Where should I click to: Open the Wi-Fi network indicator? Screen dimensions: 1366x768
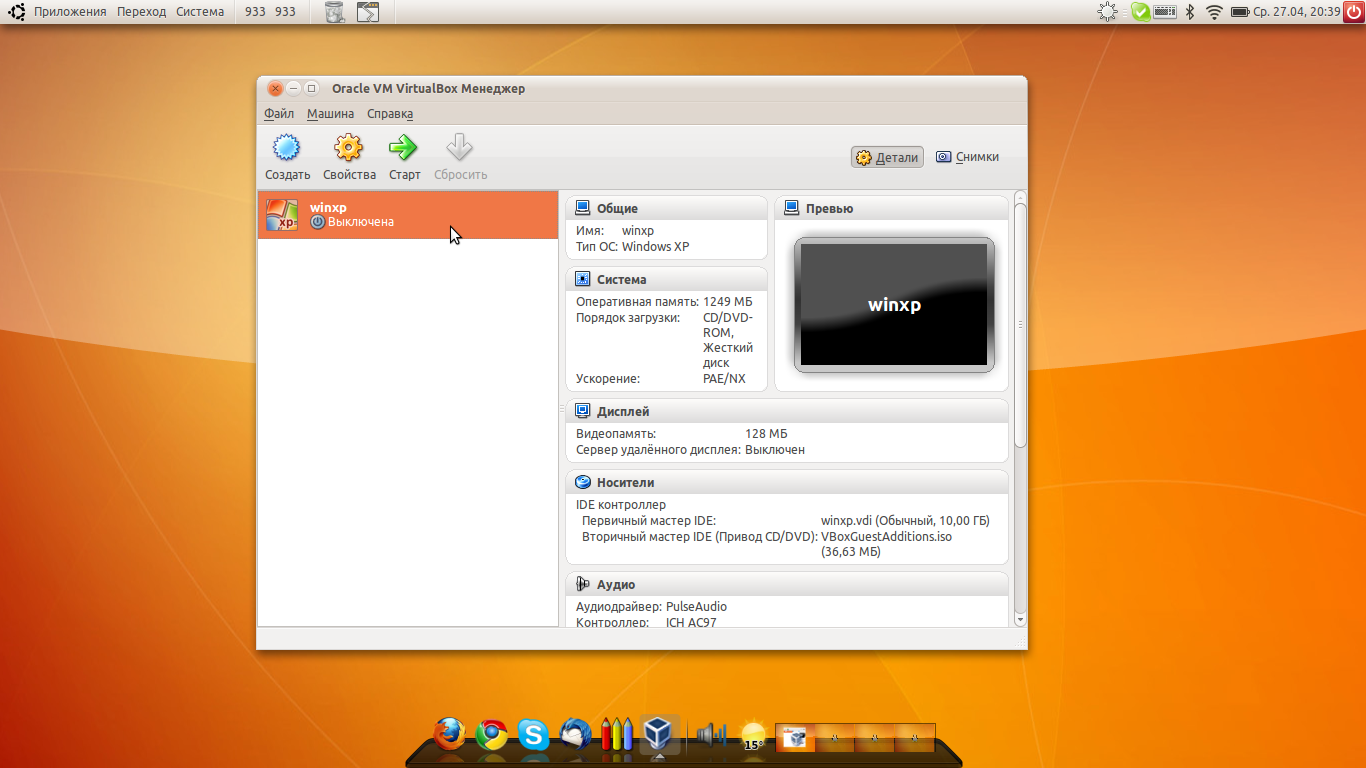coord(1215,12)
